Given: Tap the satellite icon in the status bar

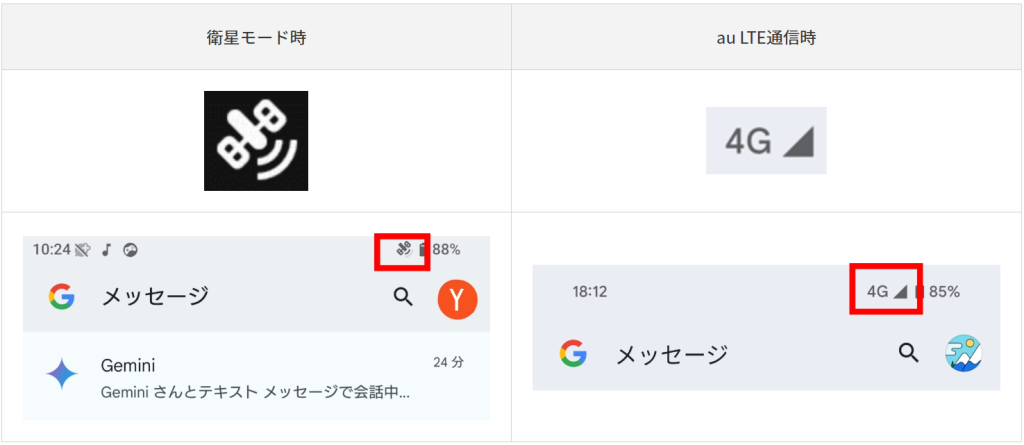Looking at the screenshot, I should point(404,250).
